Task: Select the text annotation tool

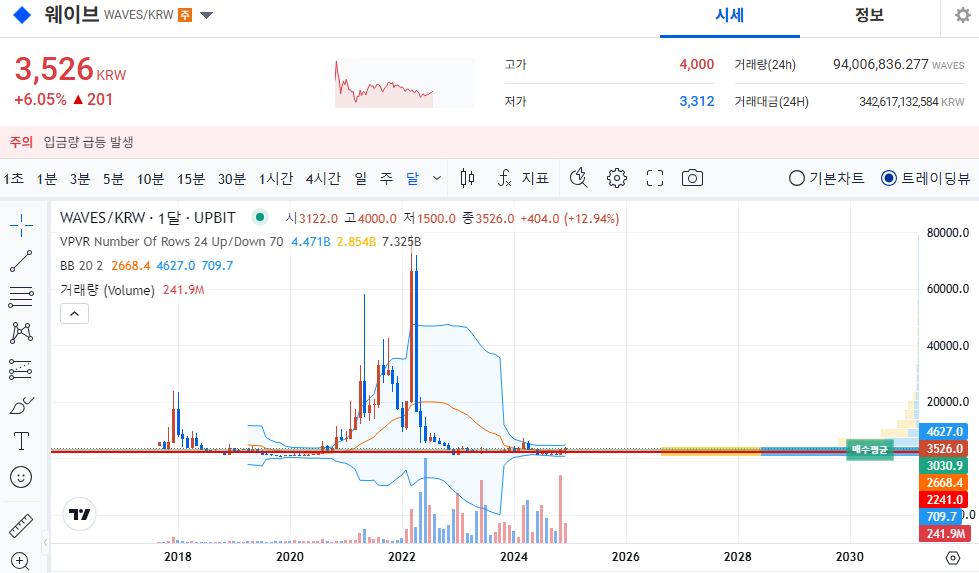Action: click(x=21, y=441)
